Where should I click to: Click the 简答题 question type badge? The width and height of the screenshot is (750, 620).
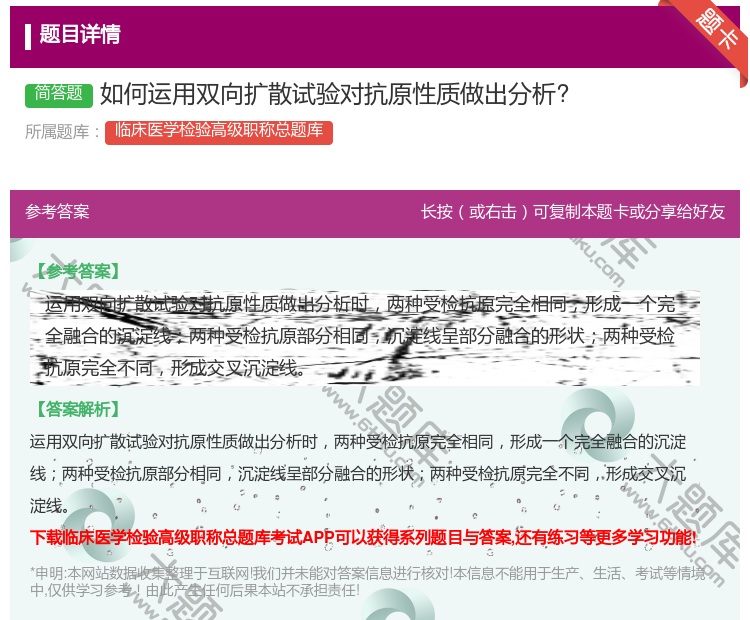58,95
